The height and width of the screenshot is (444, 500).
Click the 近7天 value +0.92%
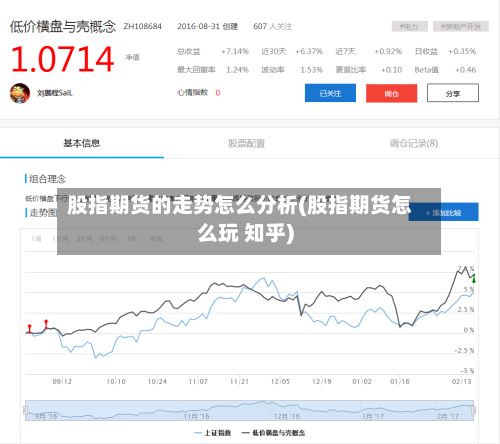coord(388,51)
